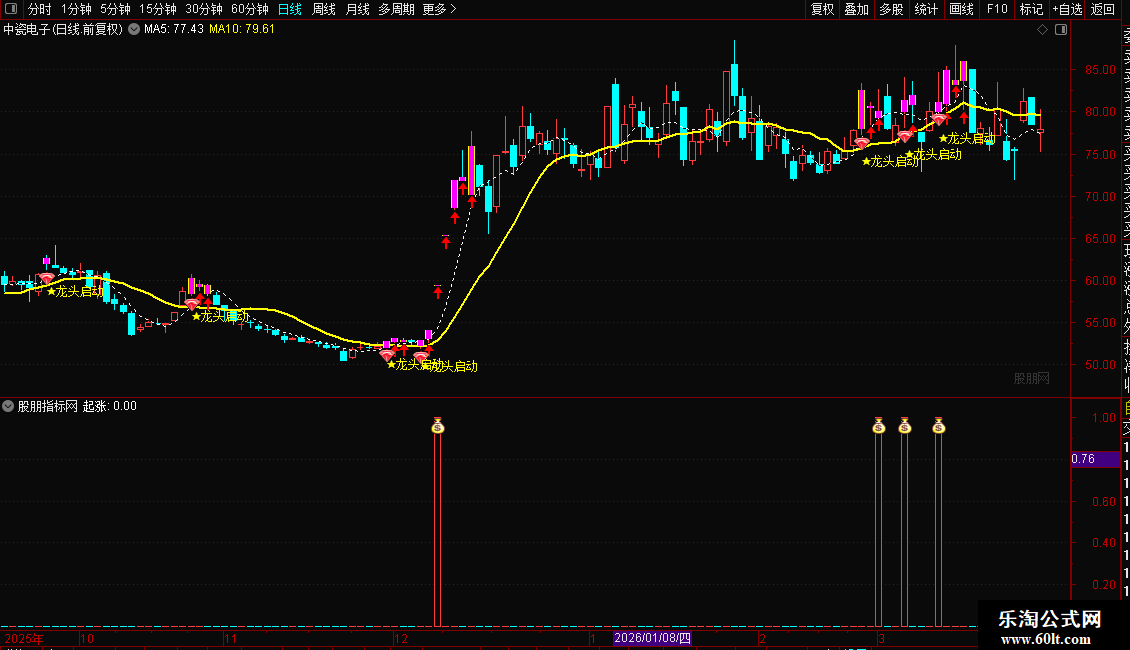Click the 返回 back button

1103,9
